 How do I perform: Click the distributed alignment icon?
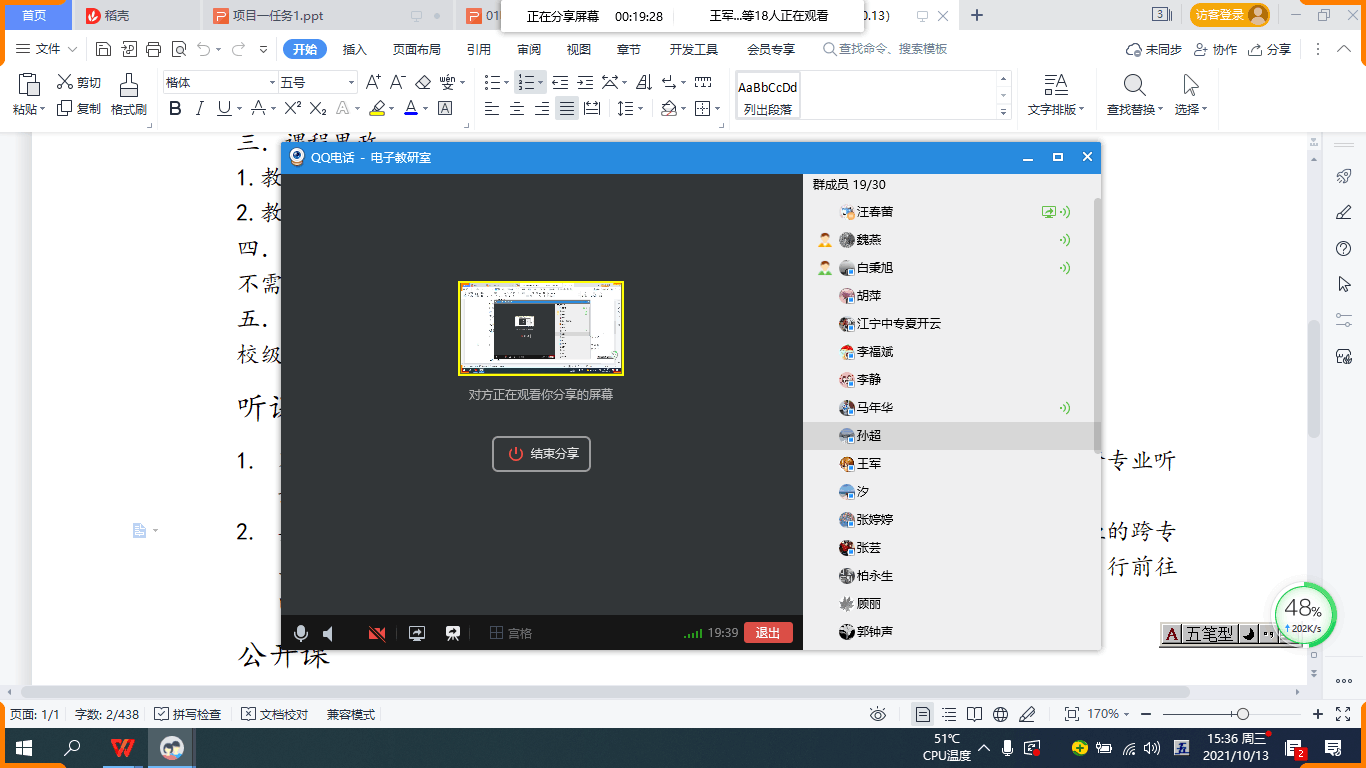592,108
